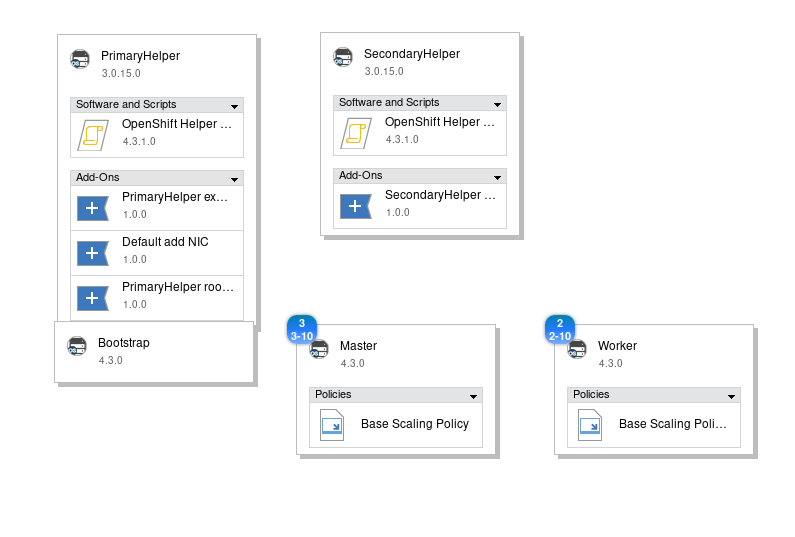795x537 pixels.
Task: Click the Master server icon
Action: (x=319, y=349)
